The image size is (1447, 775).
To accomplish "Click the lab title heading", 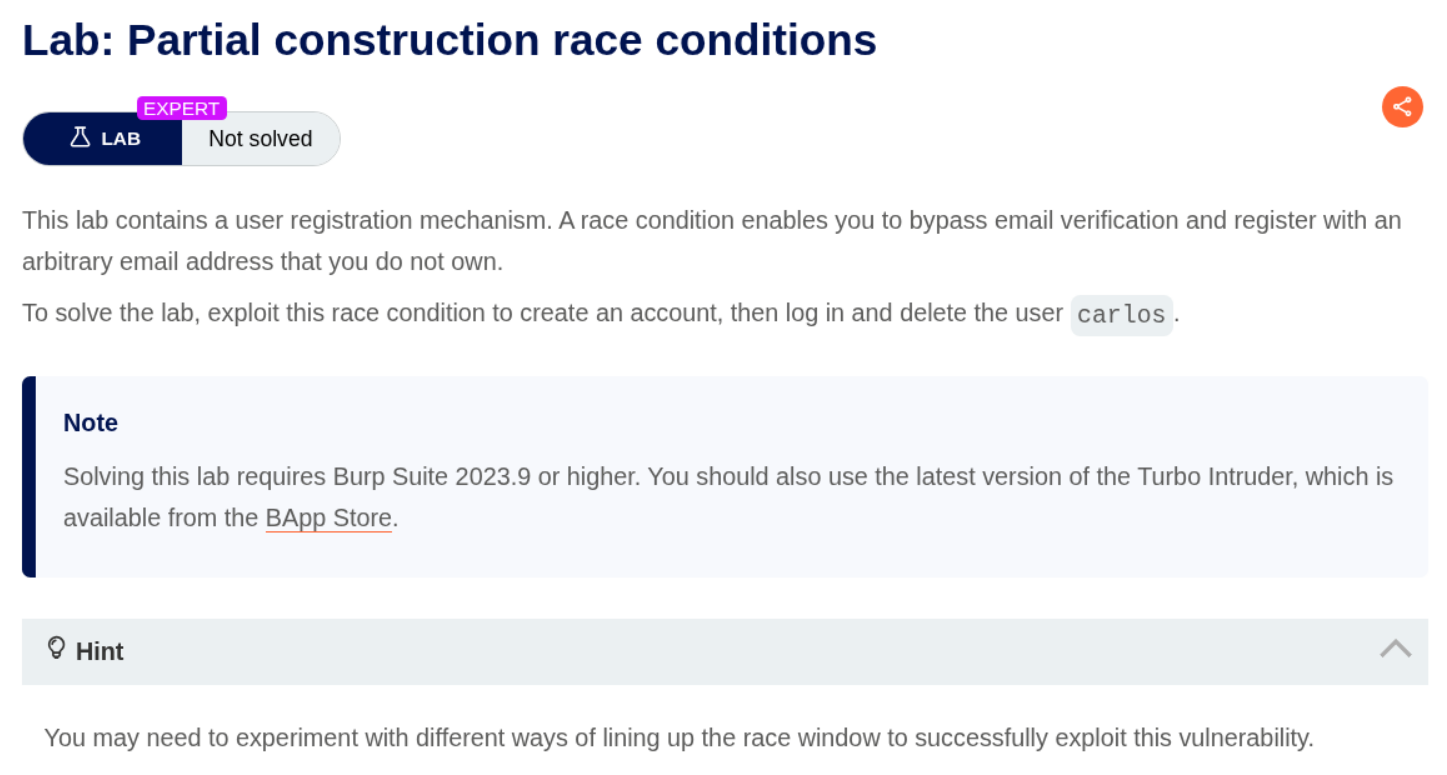I will (x=449, y=40).
